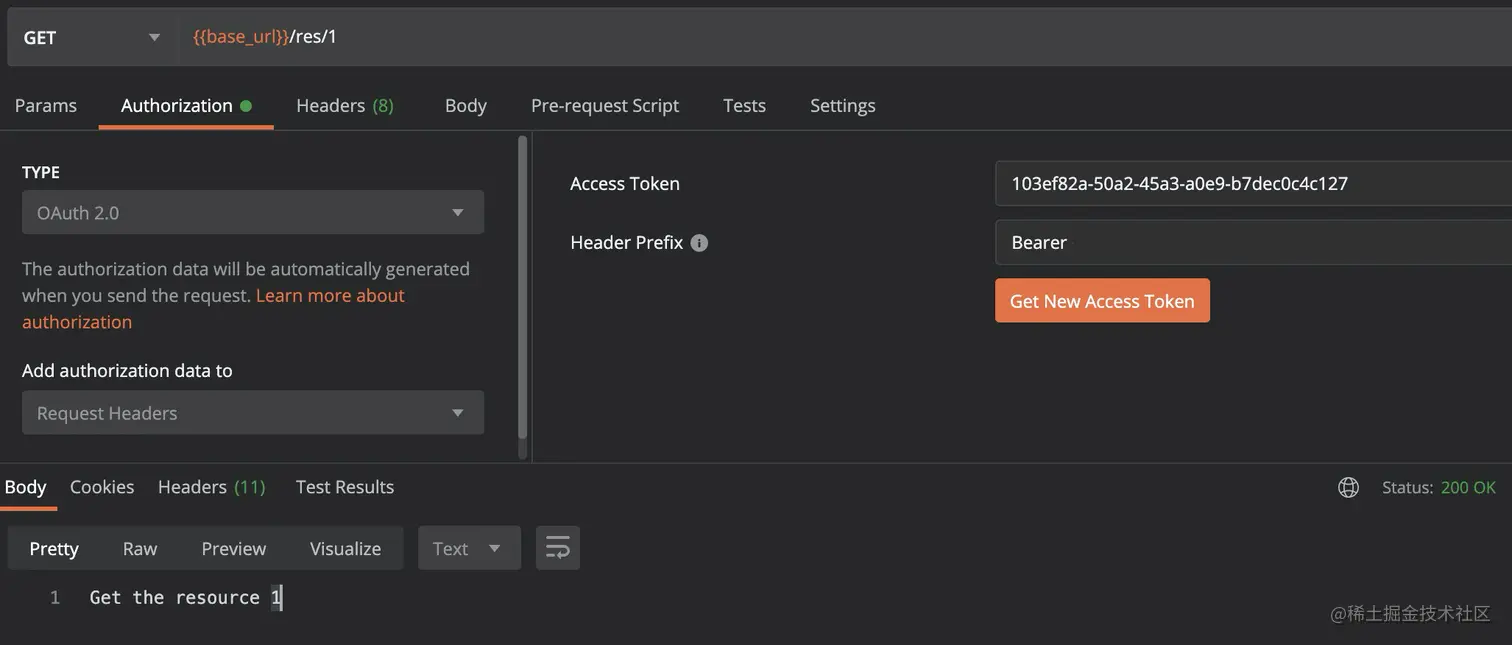Viewport: 1512px width, 645px height.
Task: Click the 200 OK status text
Action: (x=1468, y=487)
